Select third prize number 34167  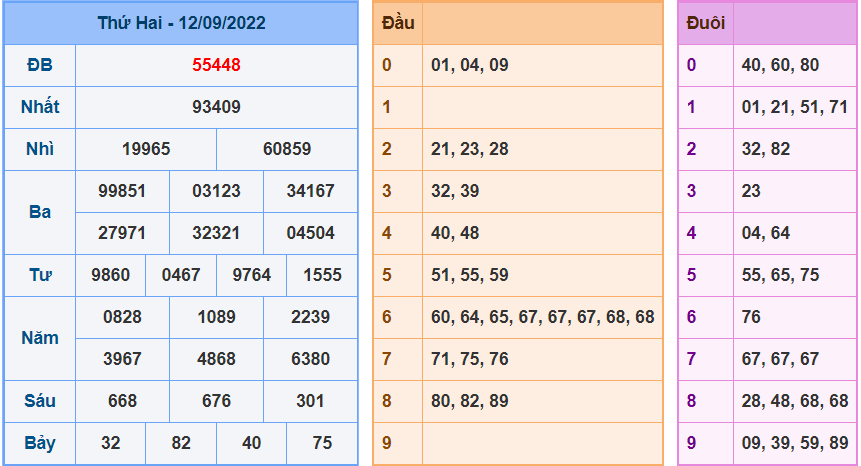(x=310, y=191)
